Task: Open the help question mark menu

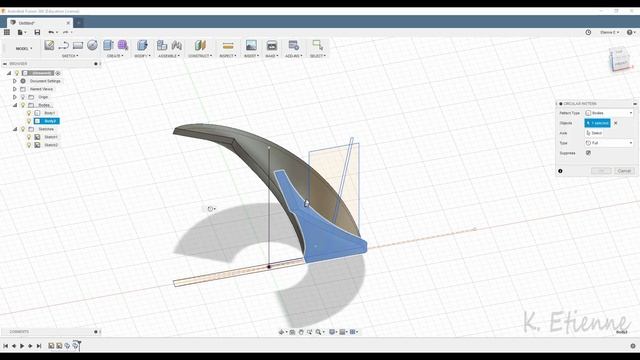Action: point(630,32)
